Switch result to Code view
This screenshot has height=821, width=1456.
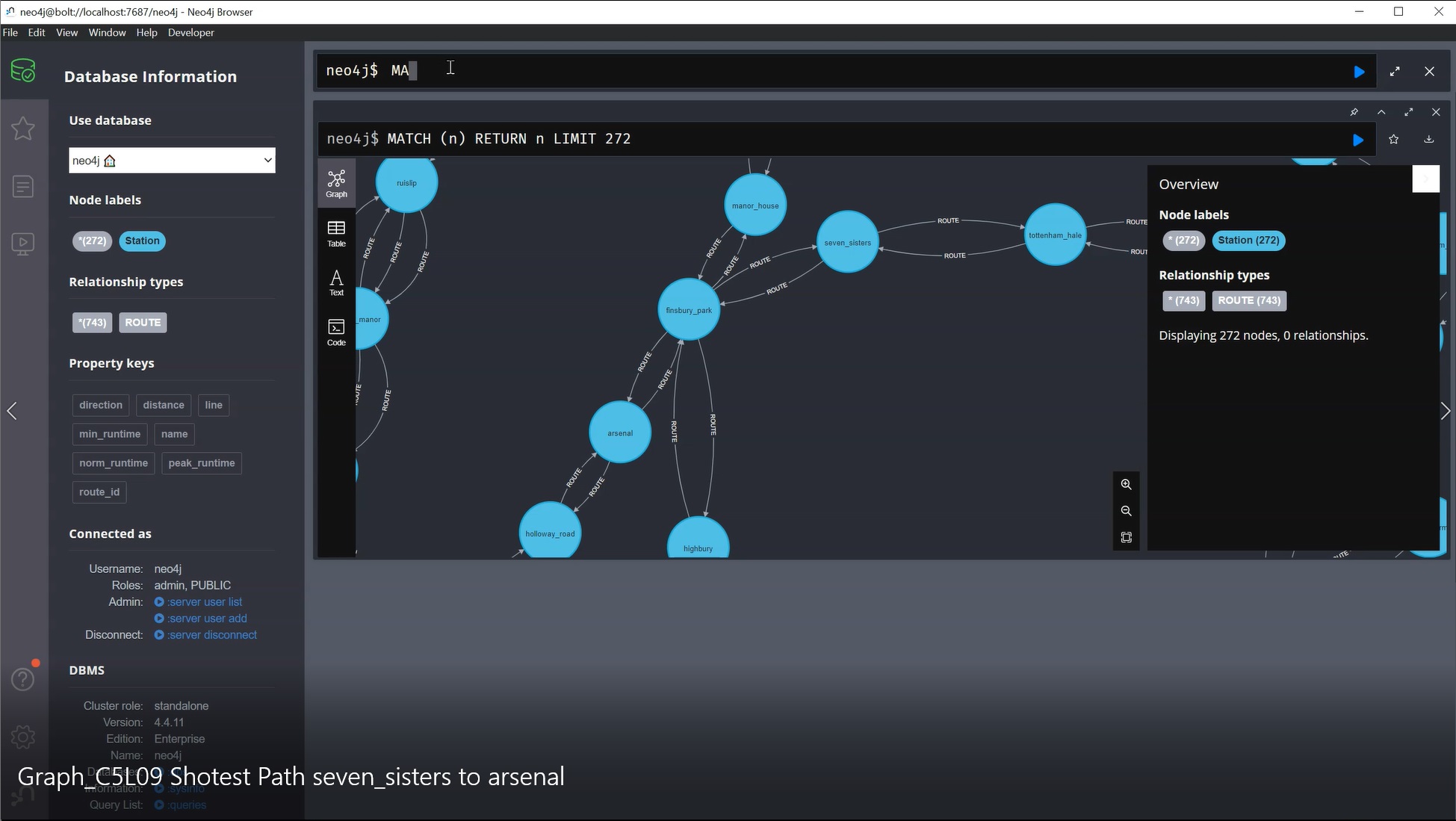click(x=336, y=332)
